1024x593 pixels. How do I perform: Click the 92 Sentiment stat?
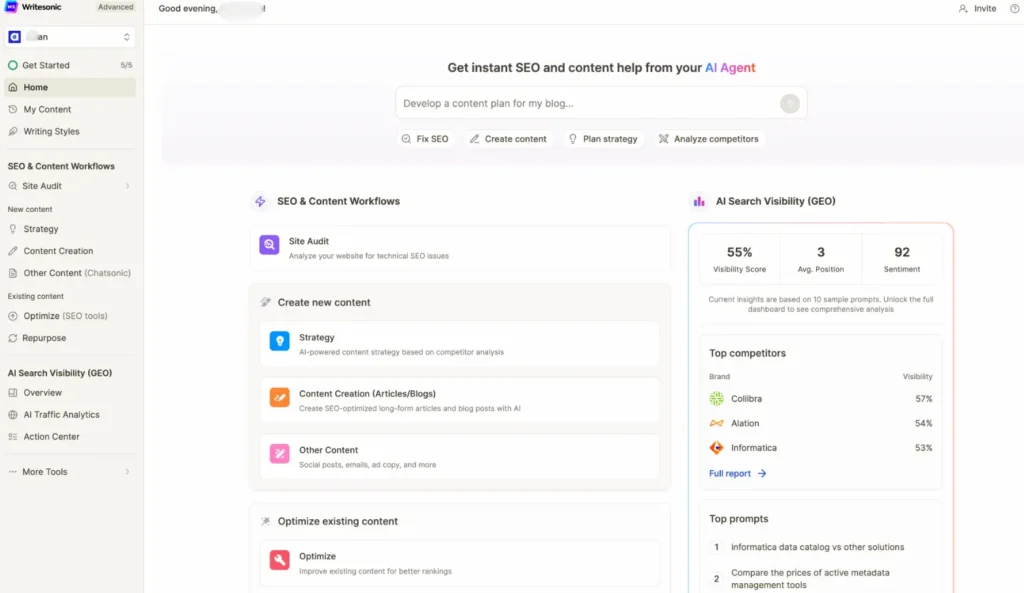coord(902,259)
